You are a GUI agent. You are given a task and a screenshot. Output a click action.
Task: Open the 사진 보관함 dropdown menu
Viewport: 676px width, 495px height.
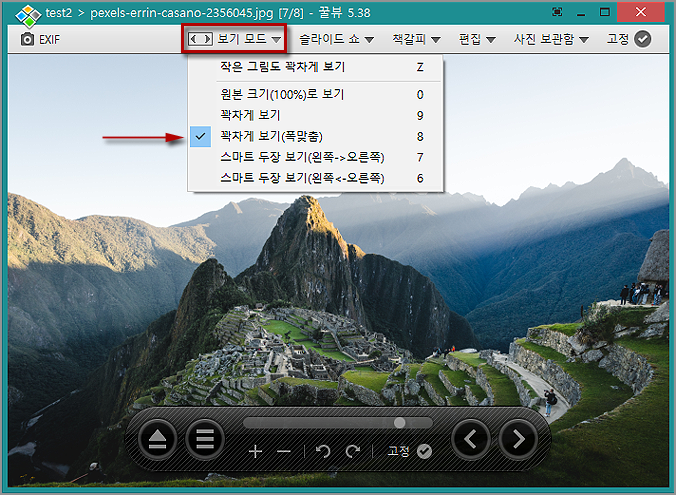[551, 39]
